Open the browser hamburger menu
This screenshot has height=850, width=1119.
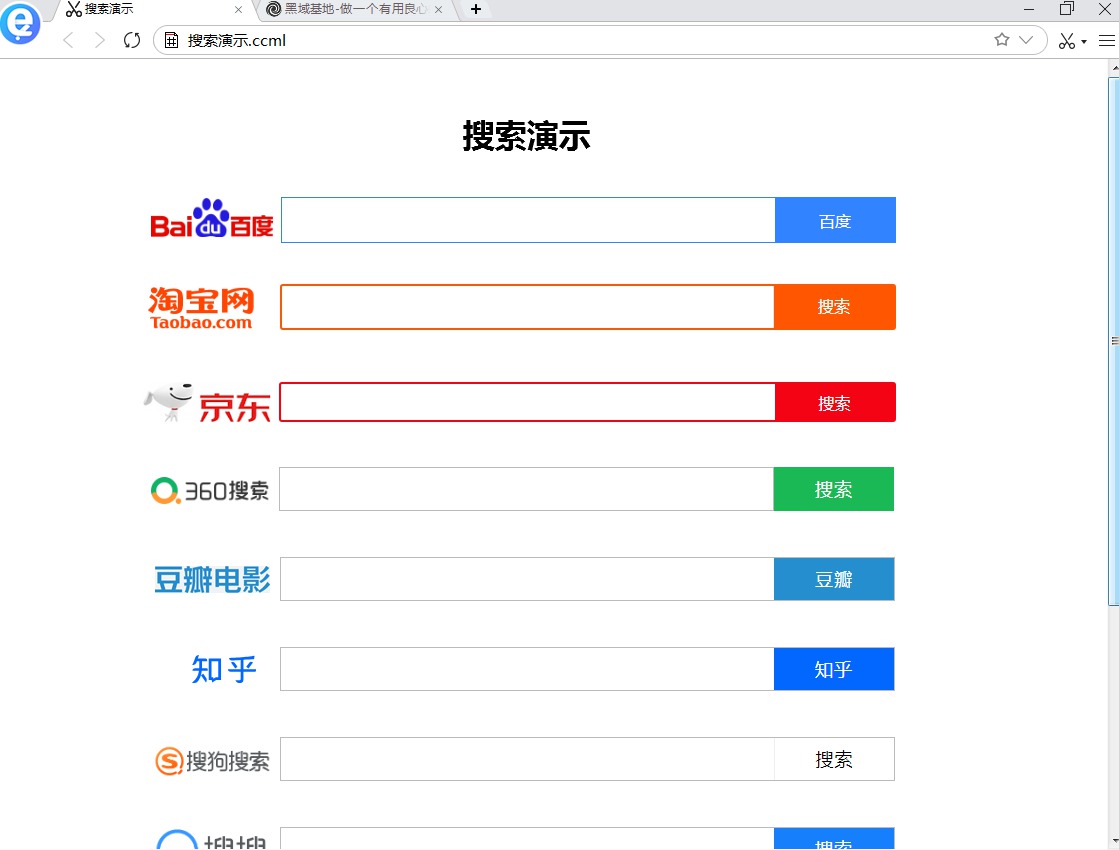pyautogui.click(x=1107, y=41)
